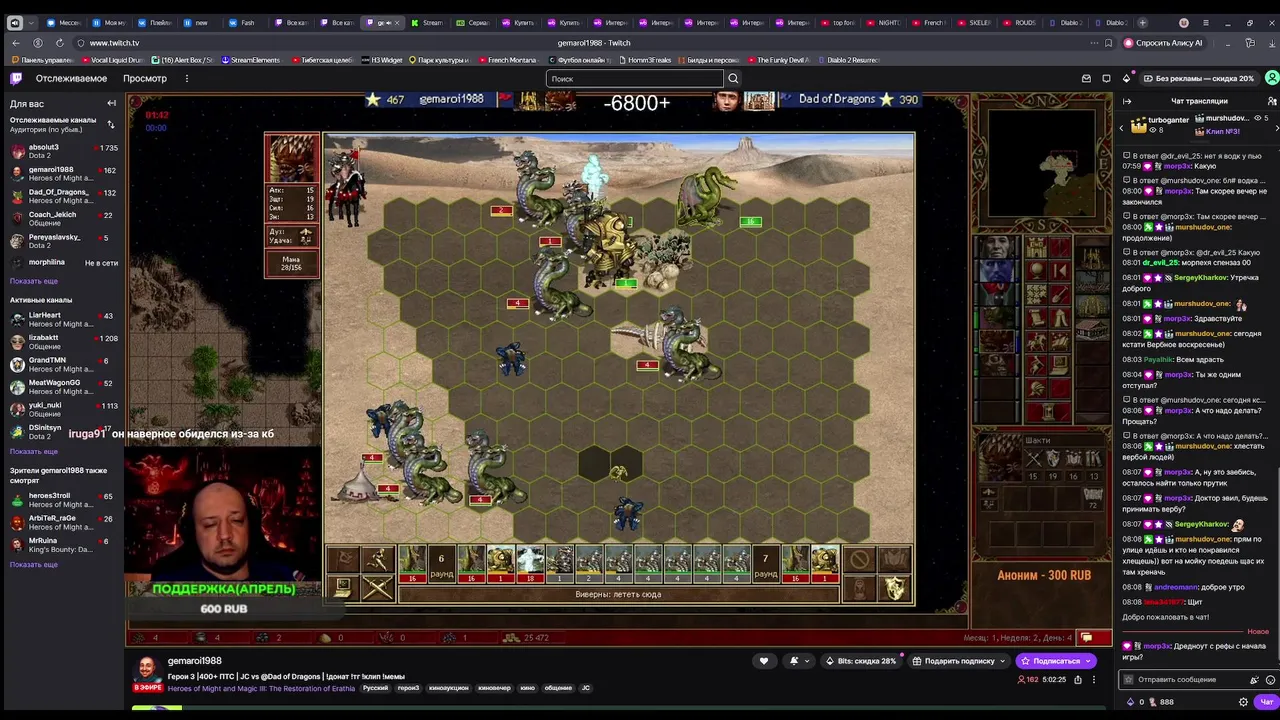Click the Bits balance diamond below chat
This screenshot has height=720, width=1280.
(x=1132, y=702)
